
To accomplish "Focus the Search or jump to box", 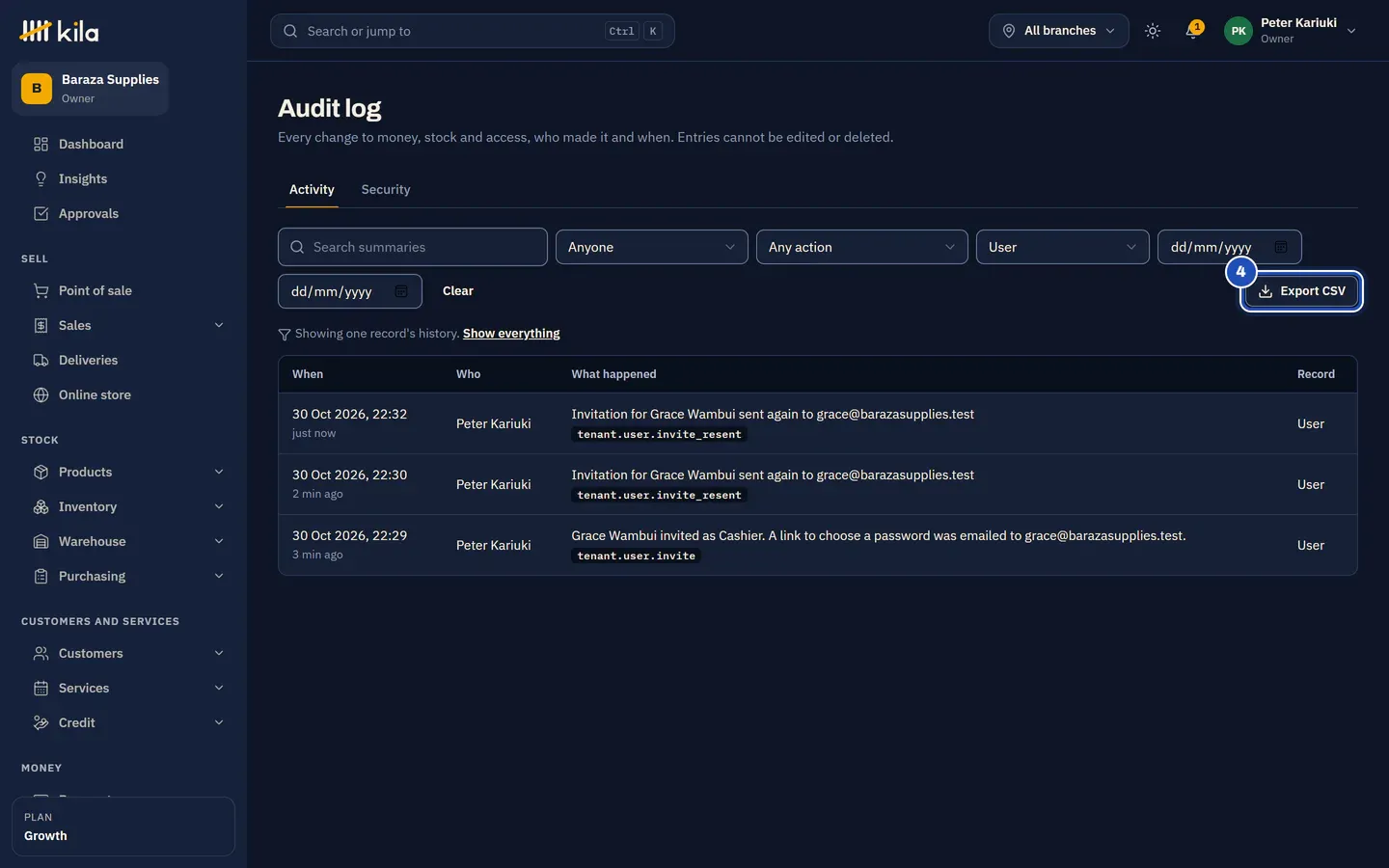I will [473, 31].
